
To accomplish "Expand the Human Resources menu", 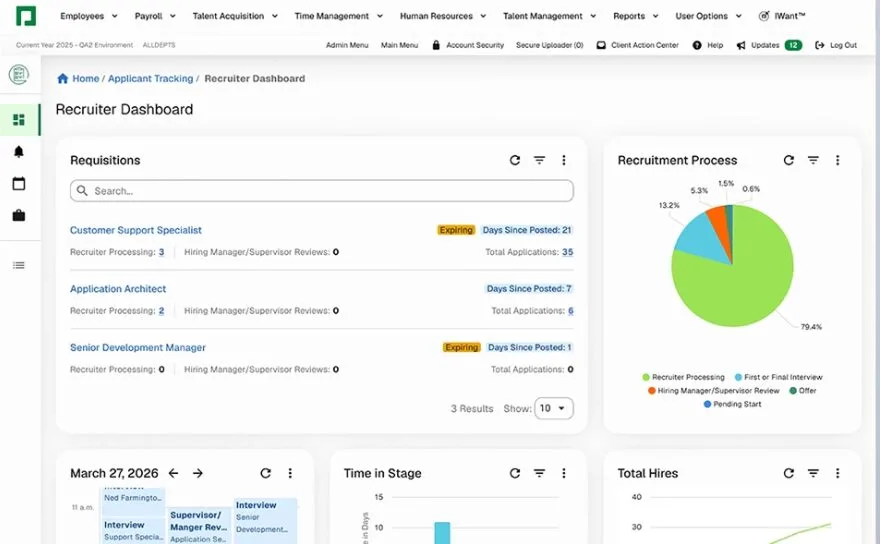I will [x=443, y=16].
